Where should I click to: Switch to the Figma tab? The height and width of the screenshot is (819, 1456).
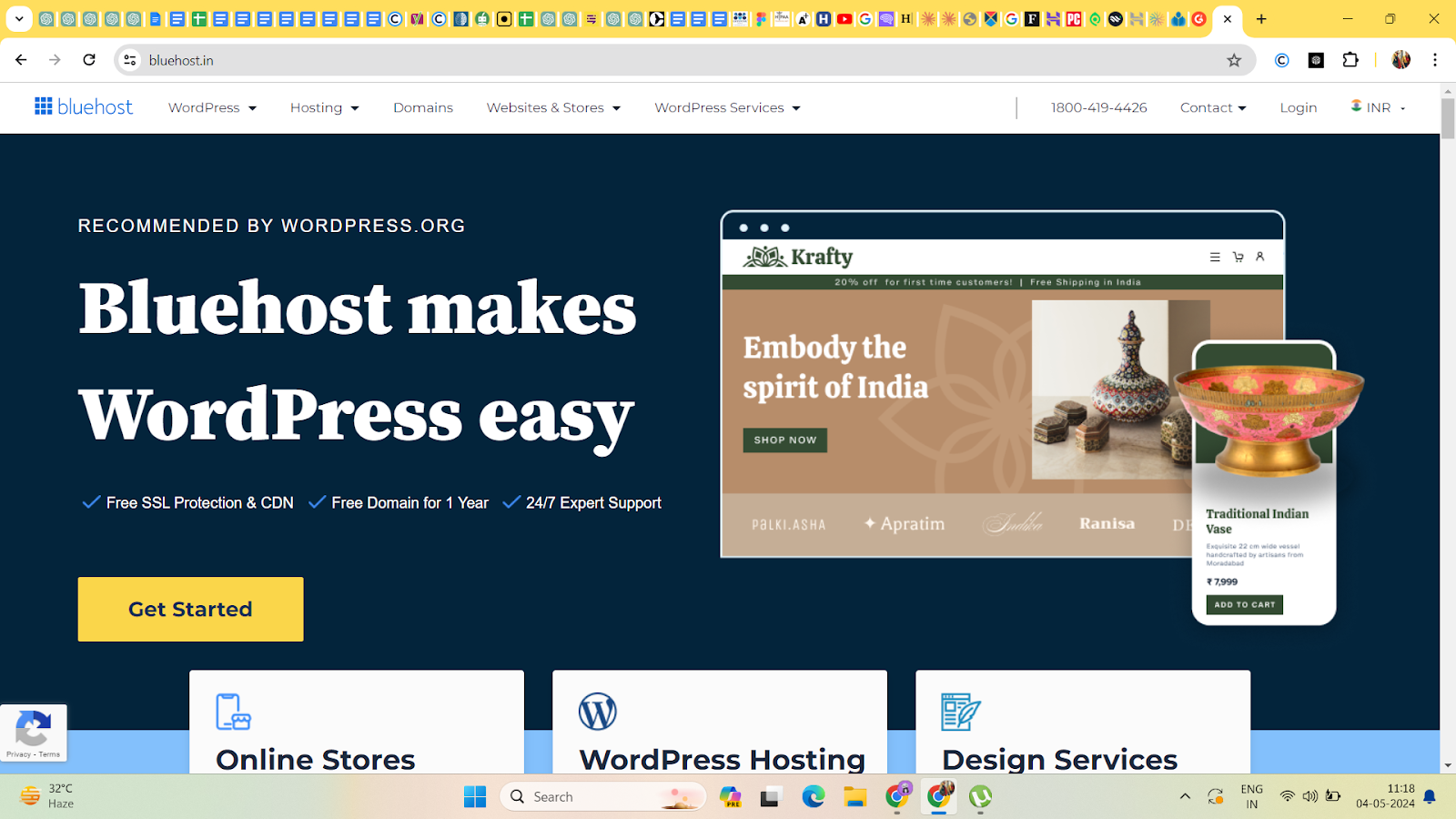761,19
